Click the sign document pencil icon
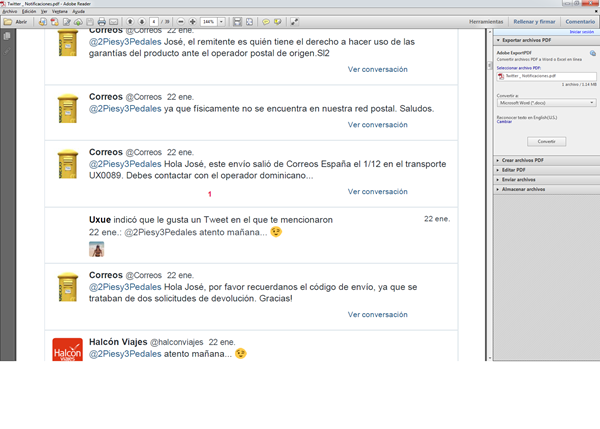This screenshot has height=429, width=600. click(x=67, y=22)
